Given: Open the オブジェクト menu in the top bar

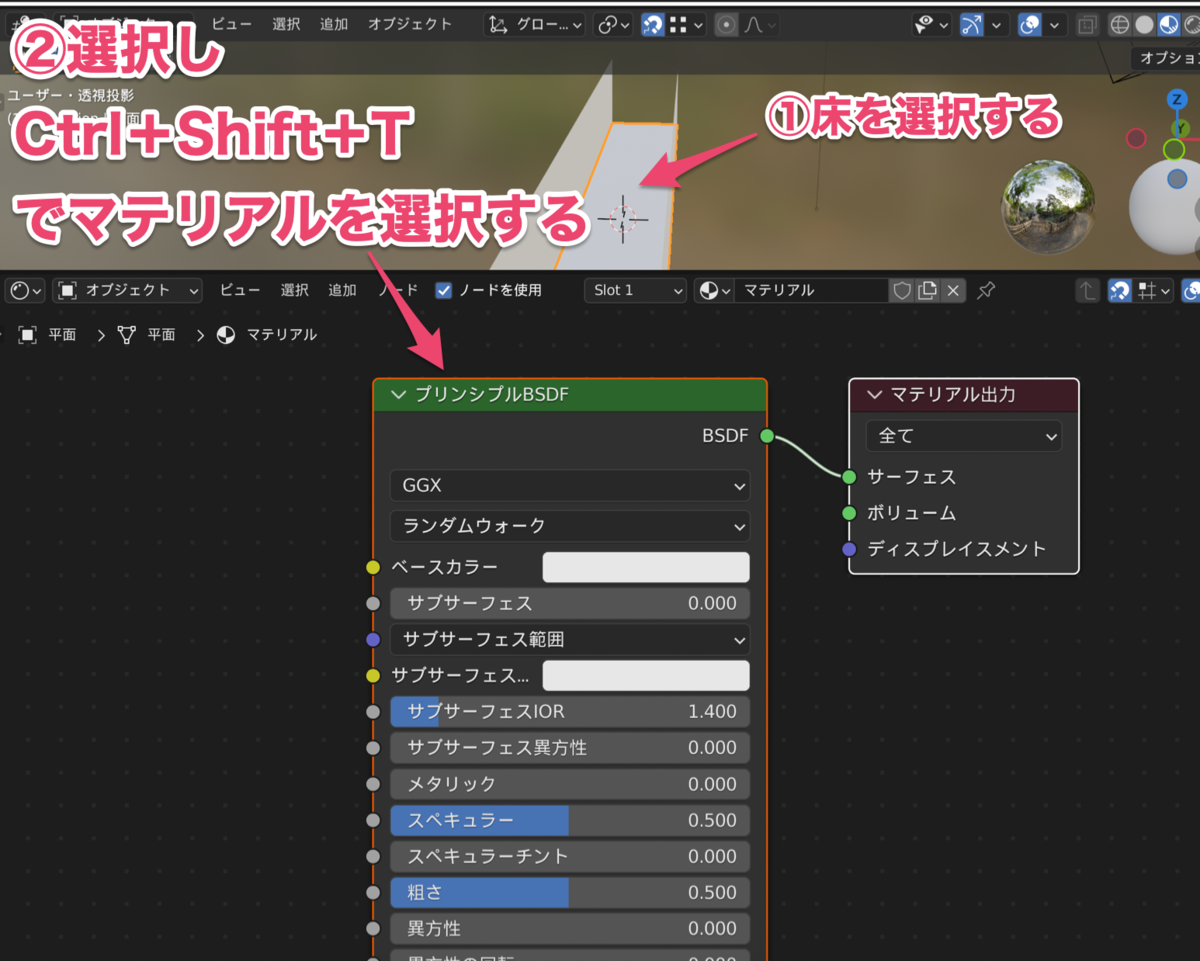Looking at the screenshot, I should pyautogui.click(x=409, y=24).
